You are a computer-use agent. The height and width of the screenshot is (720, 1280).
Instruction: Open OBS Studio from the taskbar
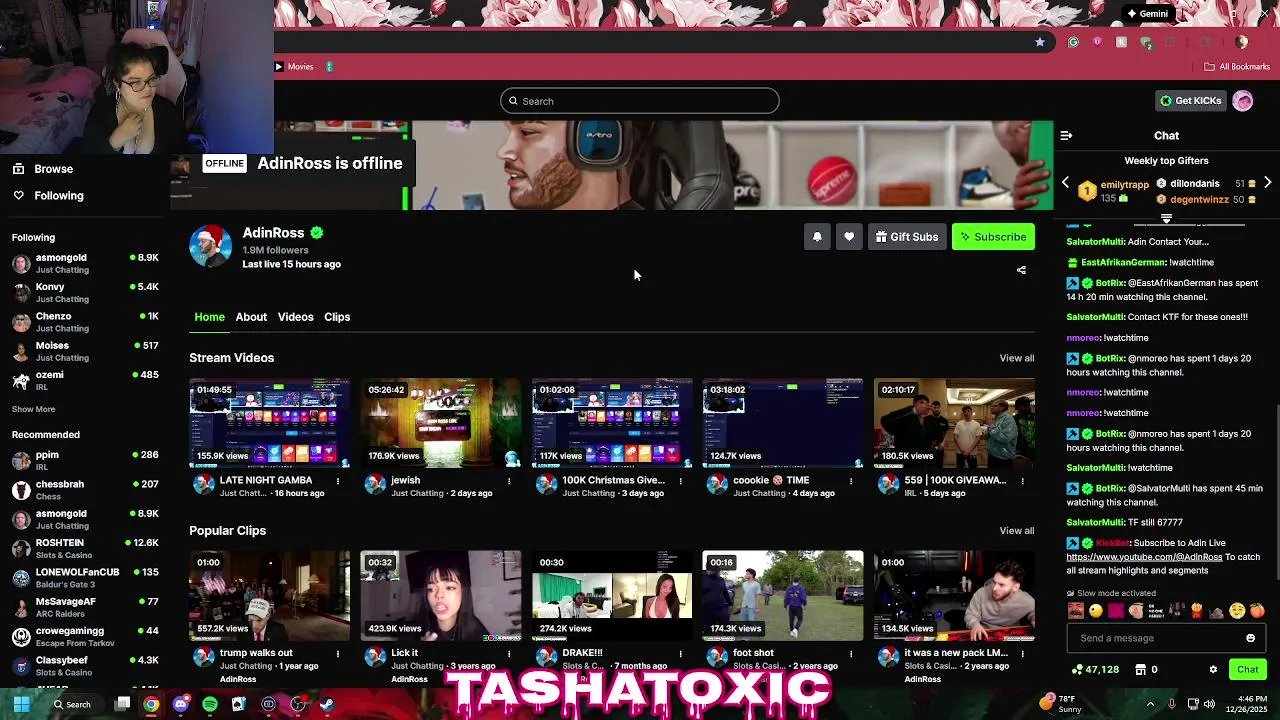(x=298, y=704)
